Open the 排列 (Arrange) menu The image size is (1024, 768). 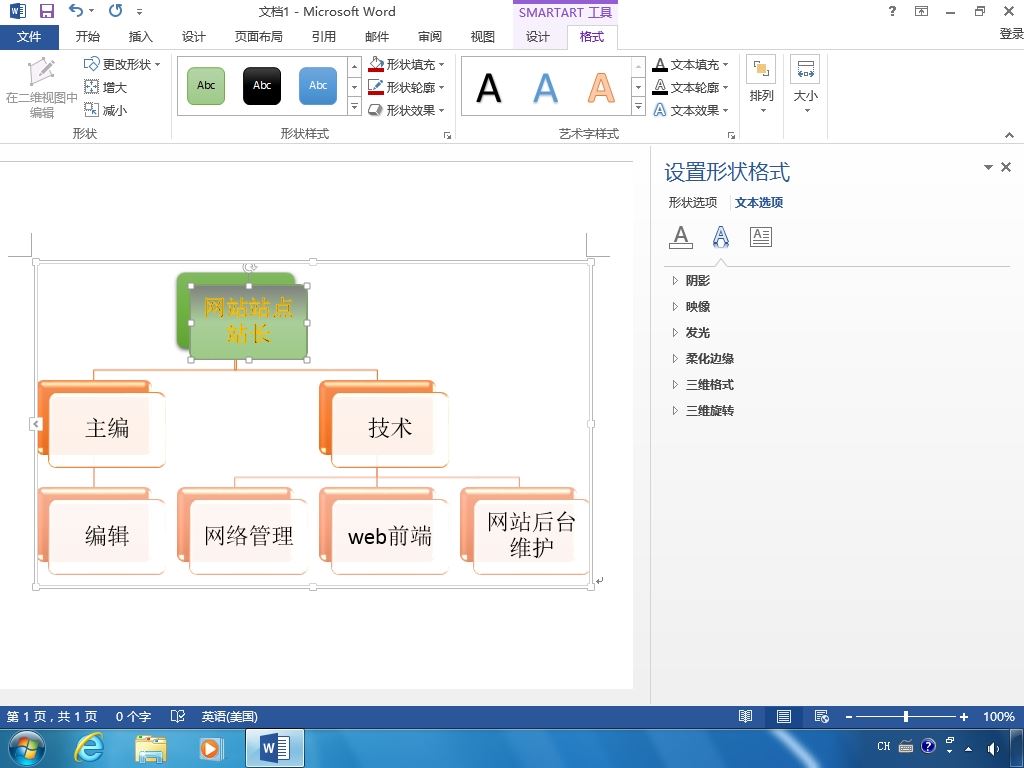click(761, 85)
